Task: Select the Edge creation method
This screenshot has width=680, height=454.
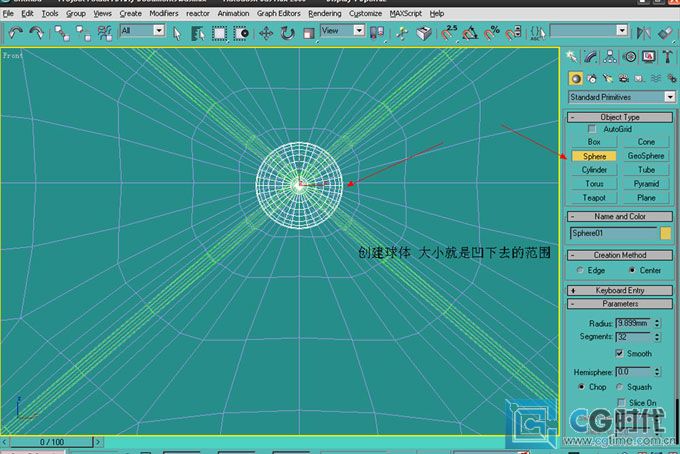Action: pyautogui.click(x=580, y=270)
